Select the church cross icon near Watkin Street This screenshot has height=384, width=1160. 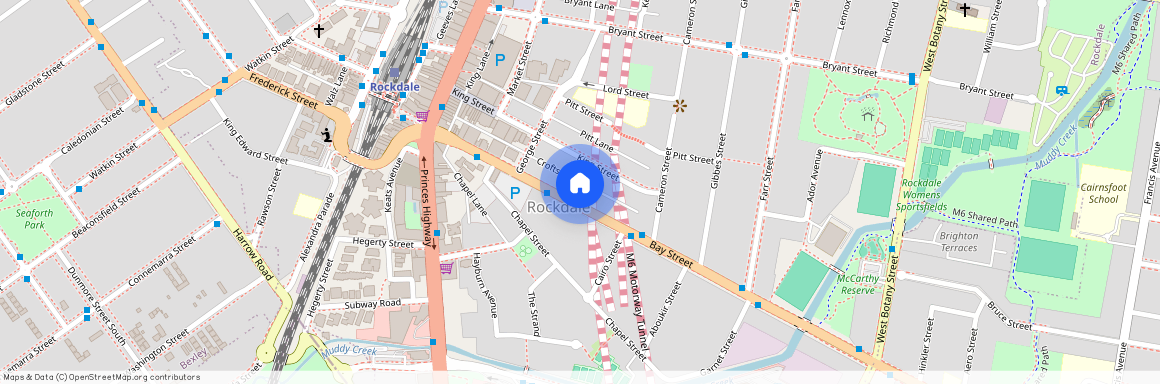[x=319, y=31]
